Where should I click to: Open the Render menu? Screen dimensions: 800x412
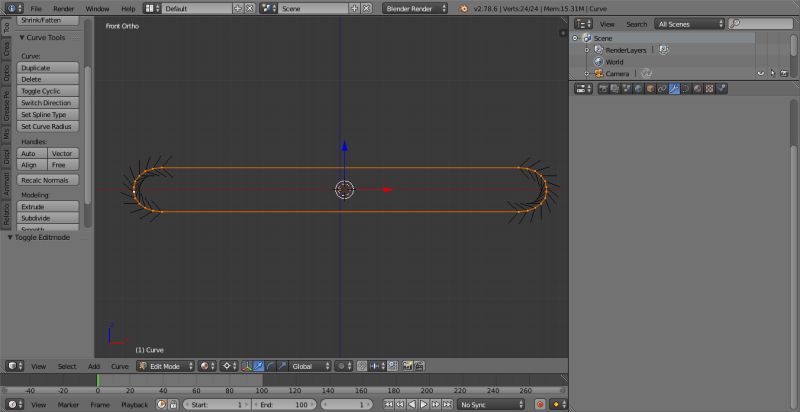coord(64,9)
